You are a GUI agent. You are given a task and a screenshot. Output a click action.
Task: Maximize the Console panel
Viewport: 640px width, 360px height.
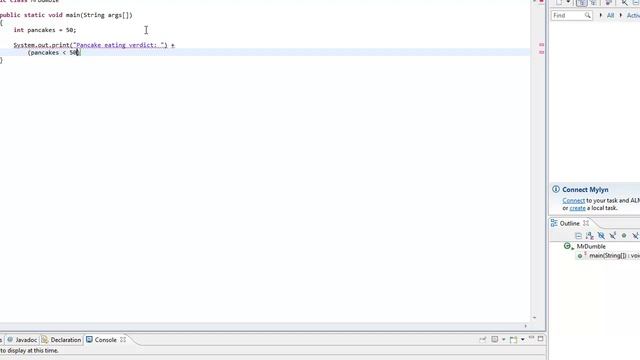pyautogui.click(x=541, y=339)
